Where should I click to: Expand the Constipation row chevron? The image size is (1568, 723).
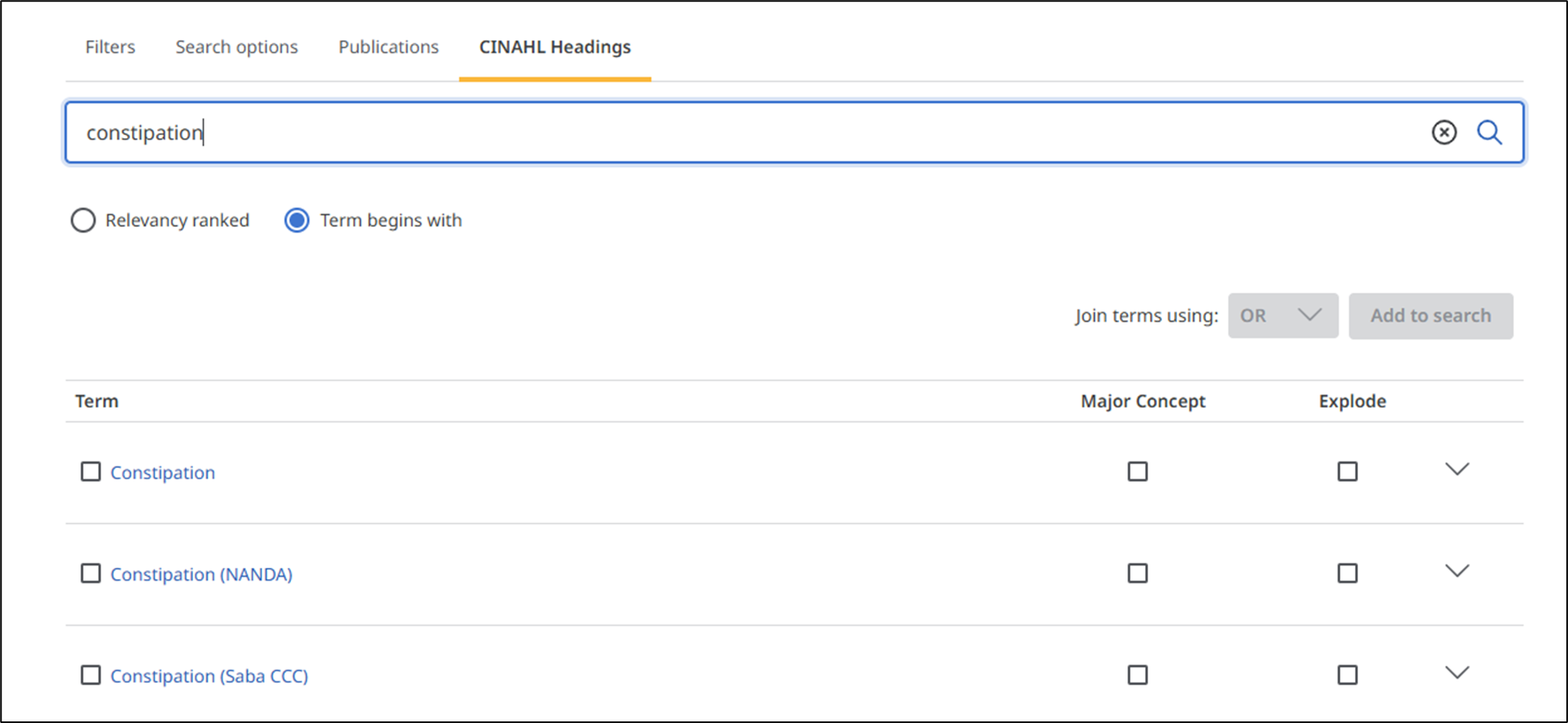point(1457,469)
